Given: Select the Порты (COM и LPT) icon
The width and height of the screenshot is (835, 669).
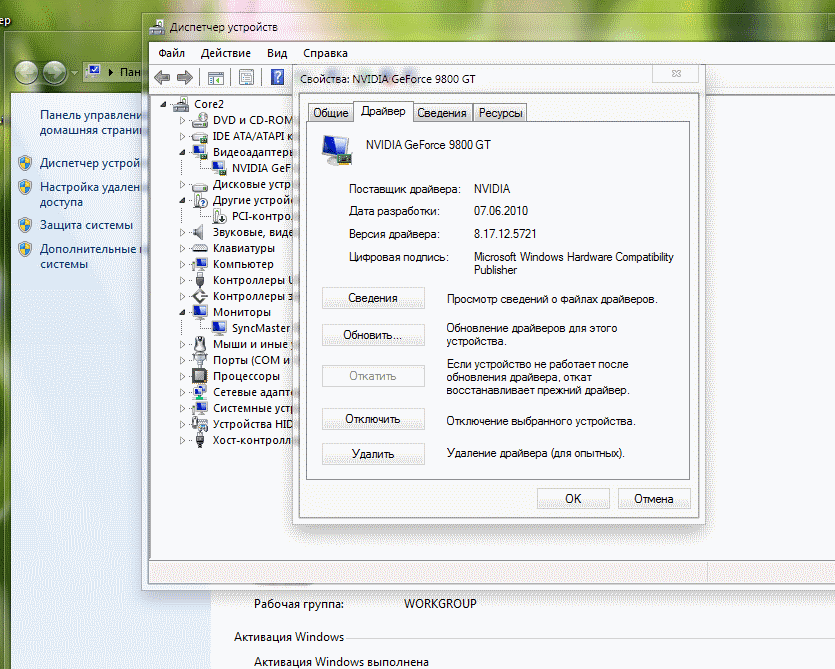Looking at the screenshot, I should tap(200, 360).
